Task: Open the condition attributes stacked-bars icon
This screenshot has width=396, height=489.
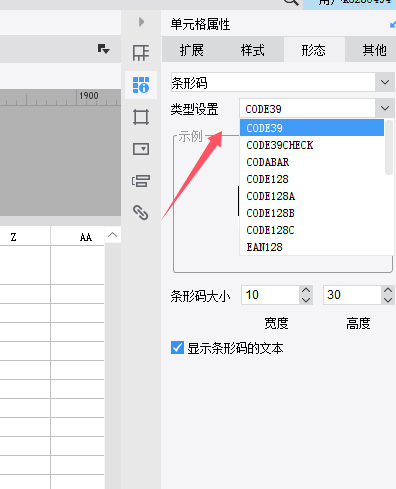Action: click(141, 181)
